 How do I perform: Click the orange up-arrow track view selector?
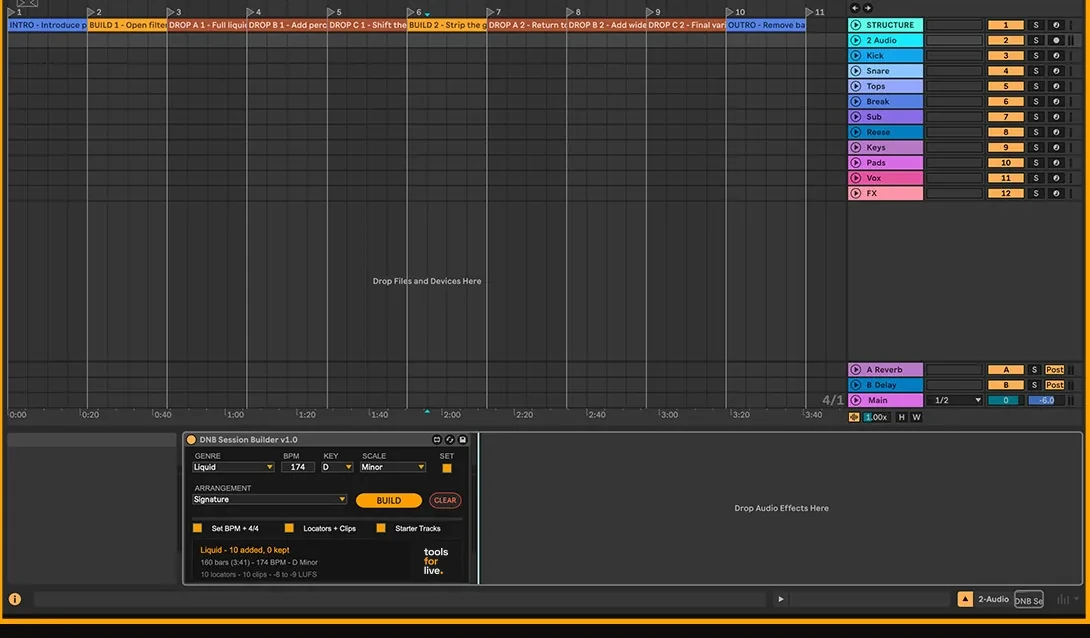point(965,599)
